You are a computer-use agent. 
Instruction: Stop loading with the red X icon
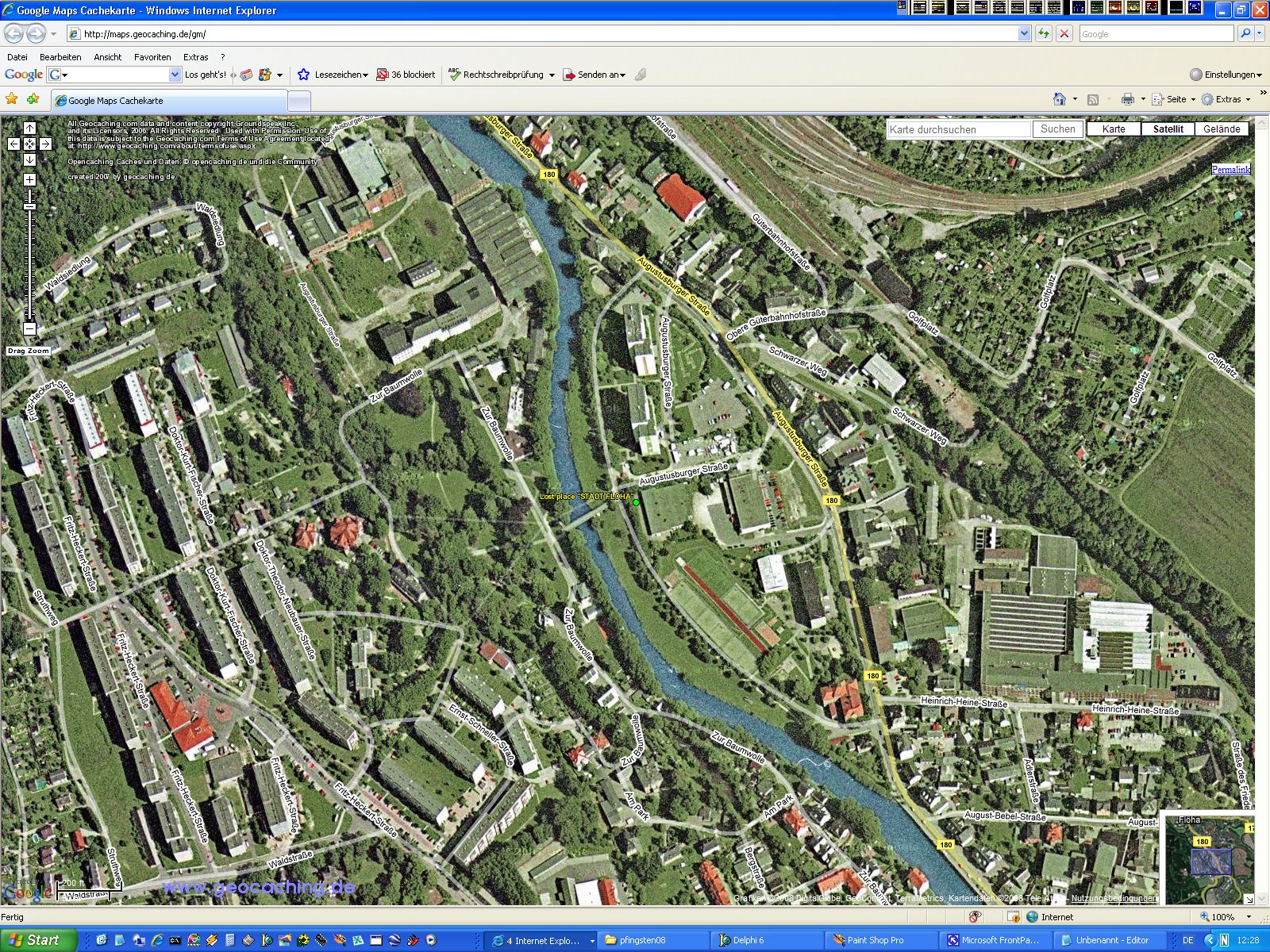coord(1064,33)
